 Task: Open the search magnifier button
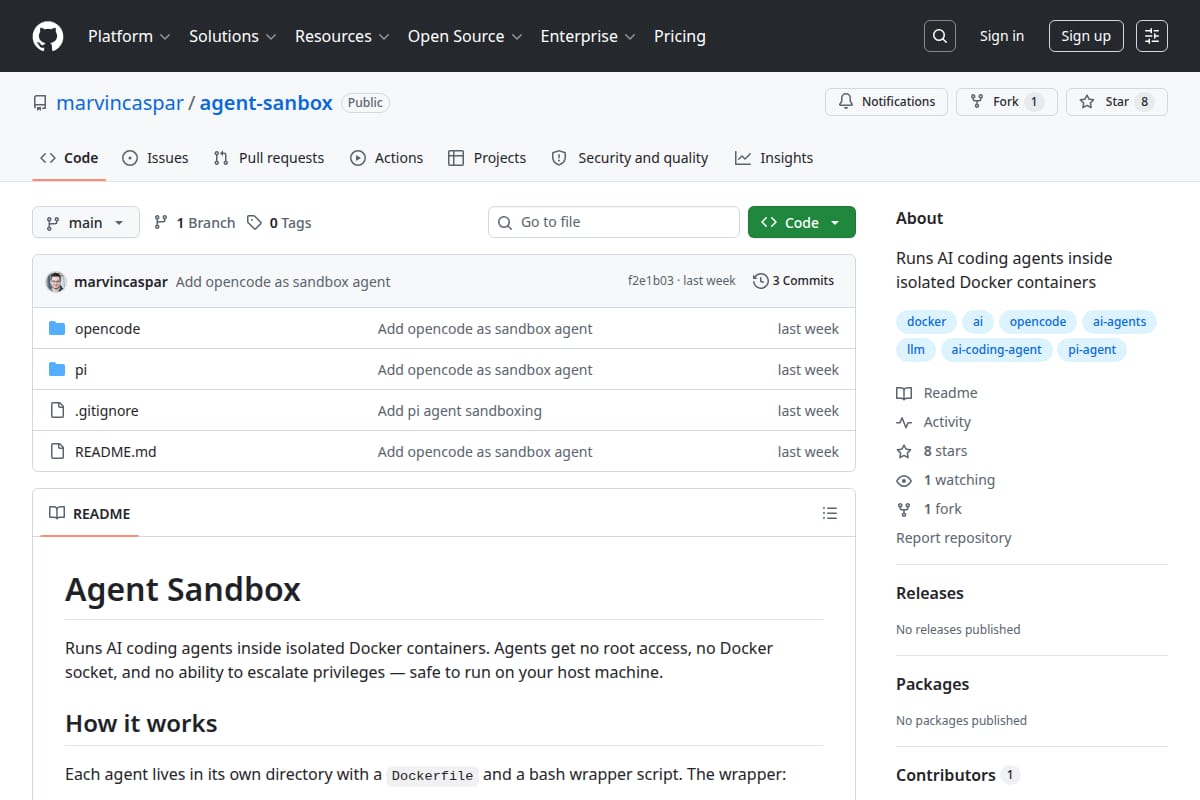point(939,36)
